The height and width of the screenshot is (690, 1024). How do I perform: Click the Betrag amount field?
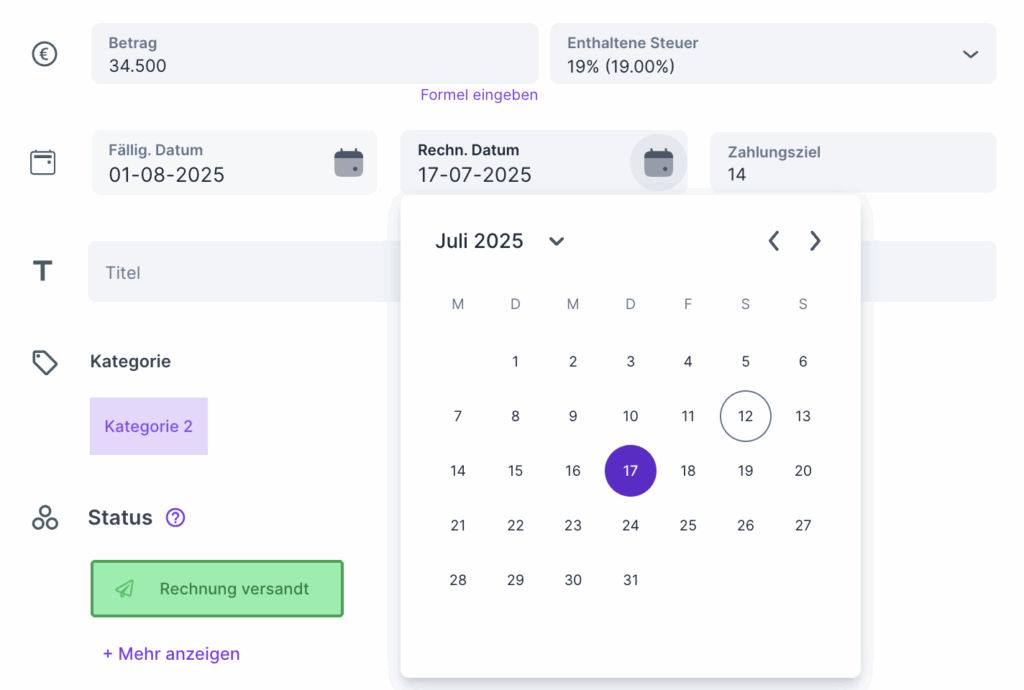click(x=315, y=54)
